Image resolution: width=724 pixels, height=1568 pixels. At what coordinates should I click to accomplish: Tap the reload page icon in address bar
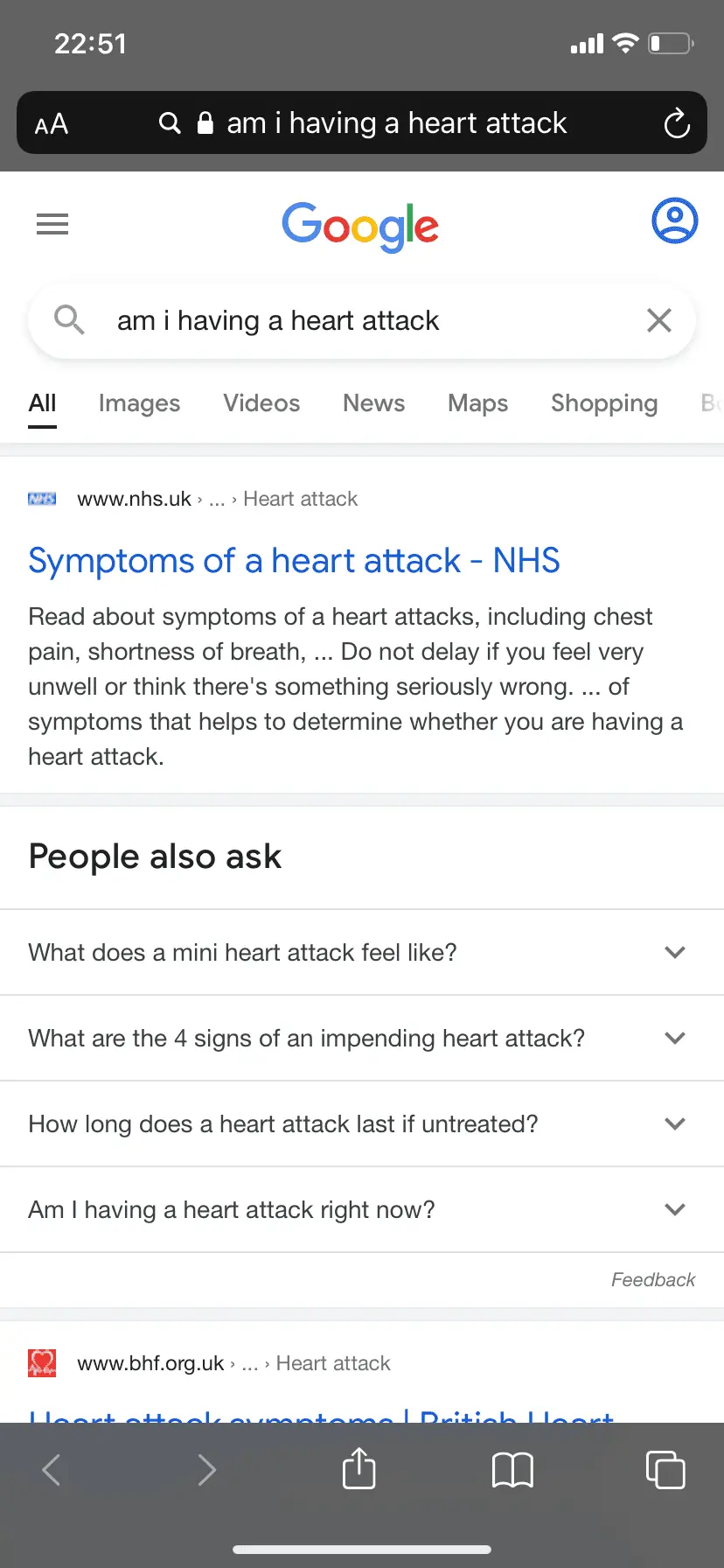click(677, 123)
